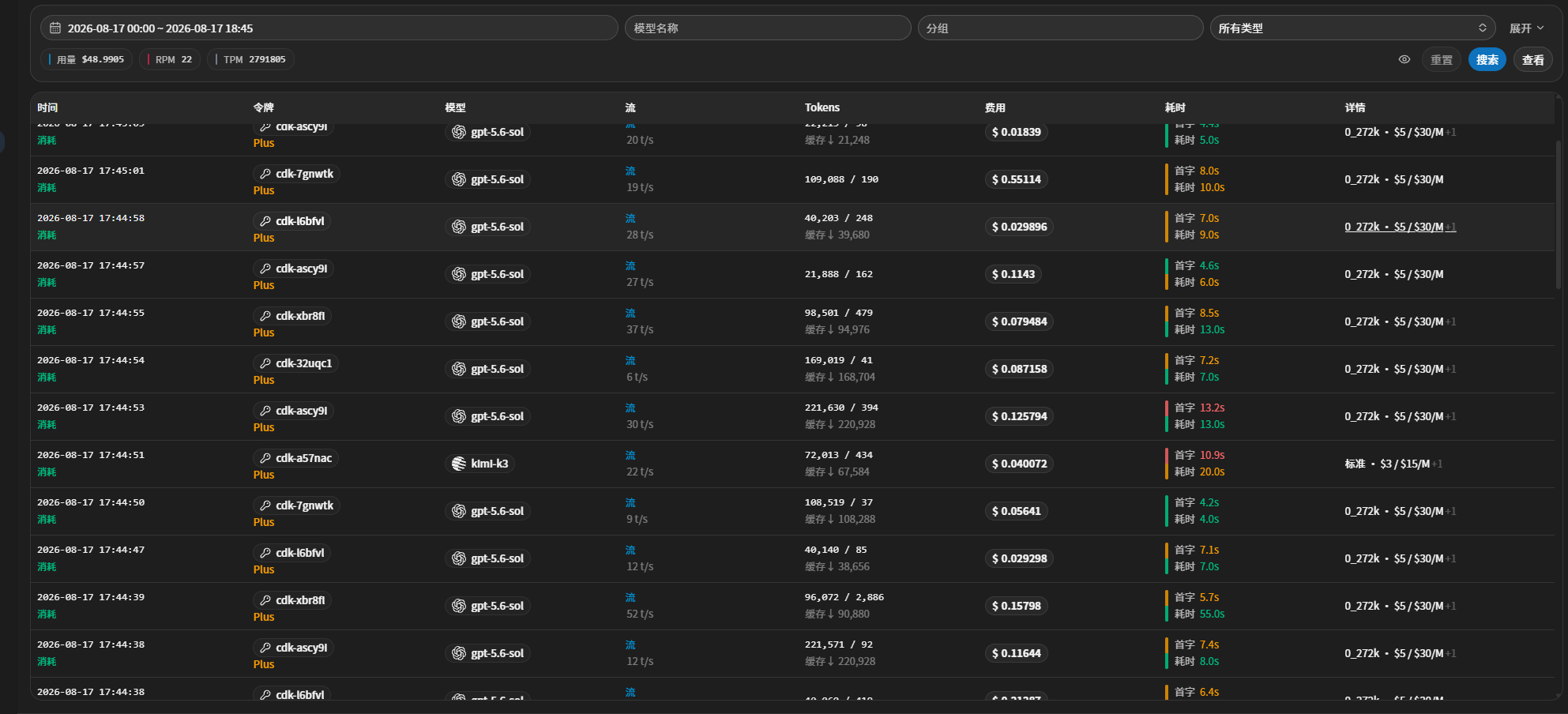Click the 耗时 column header
This screenshot has width=1568, height=714.
1175,107
